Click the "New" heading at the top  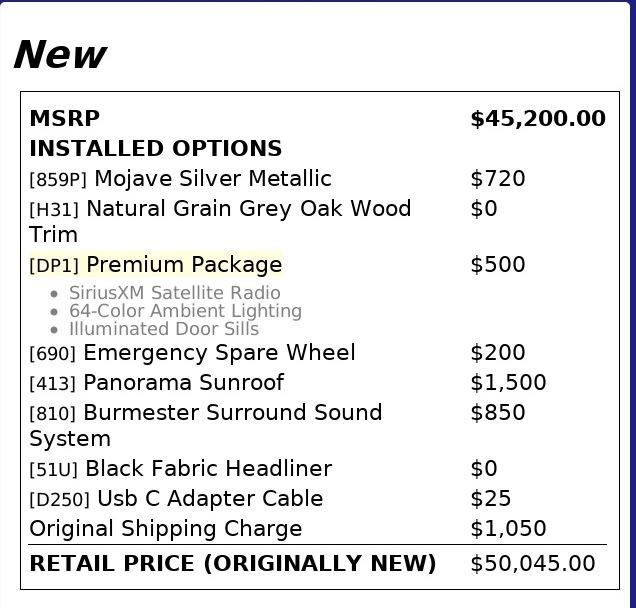pos(58,54)
